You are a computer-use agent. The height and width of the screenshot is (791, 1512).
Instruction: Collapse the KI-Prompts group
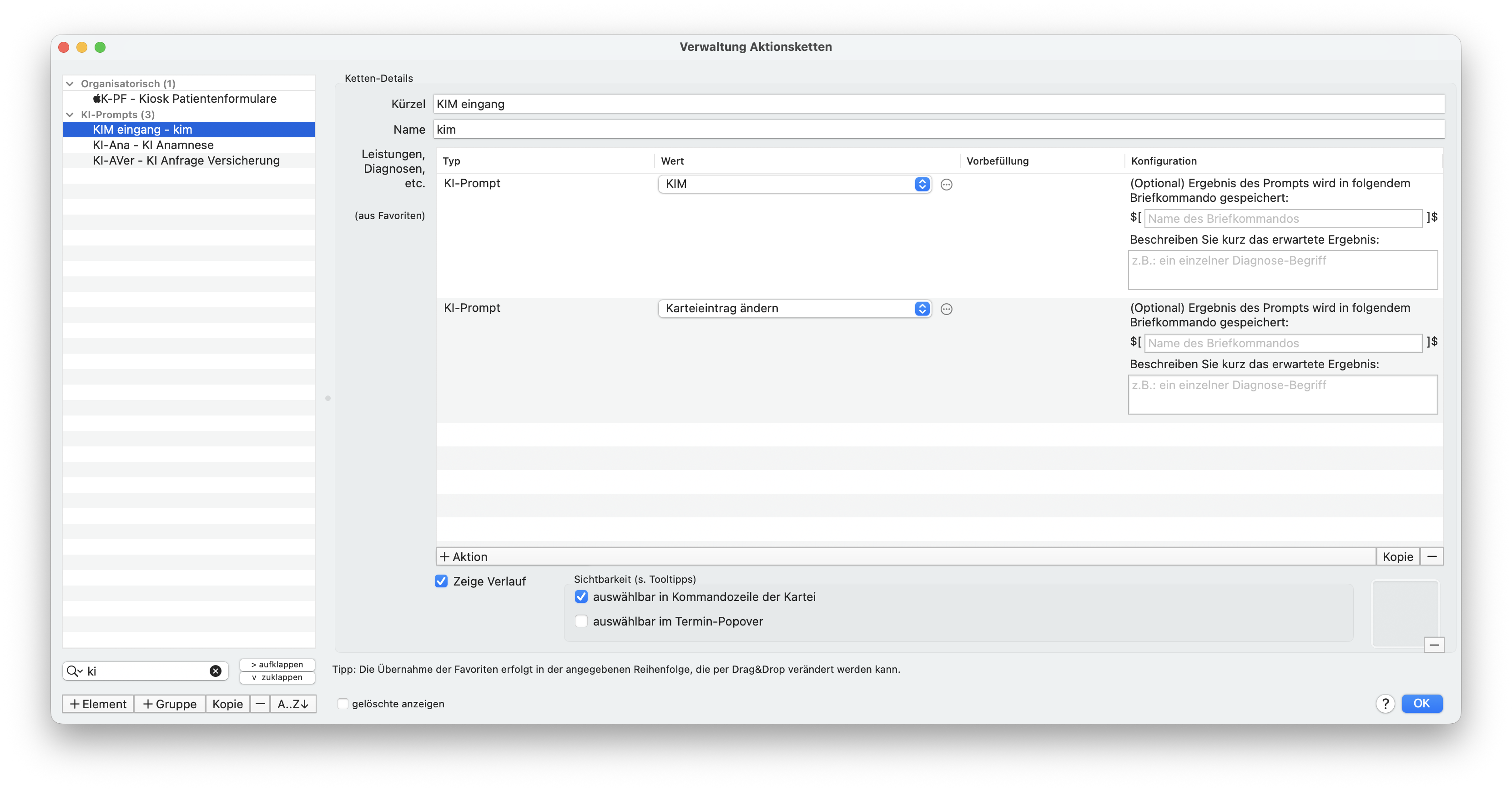[x=70, y=115]
